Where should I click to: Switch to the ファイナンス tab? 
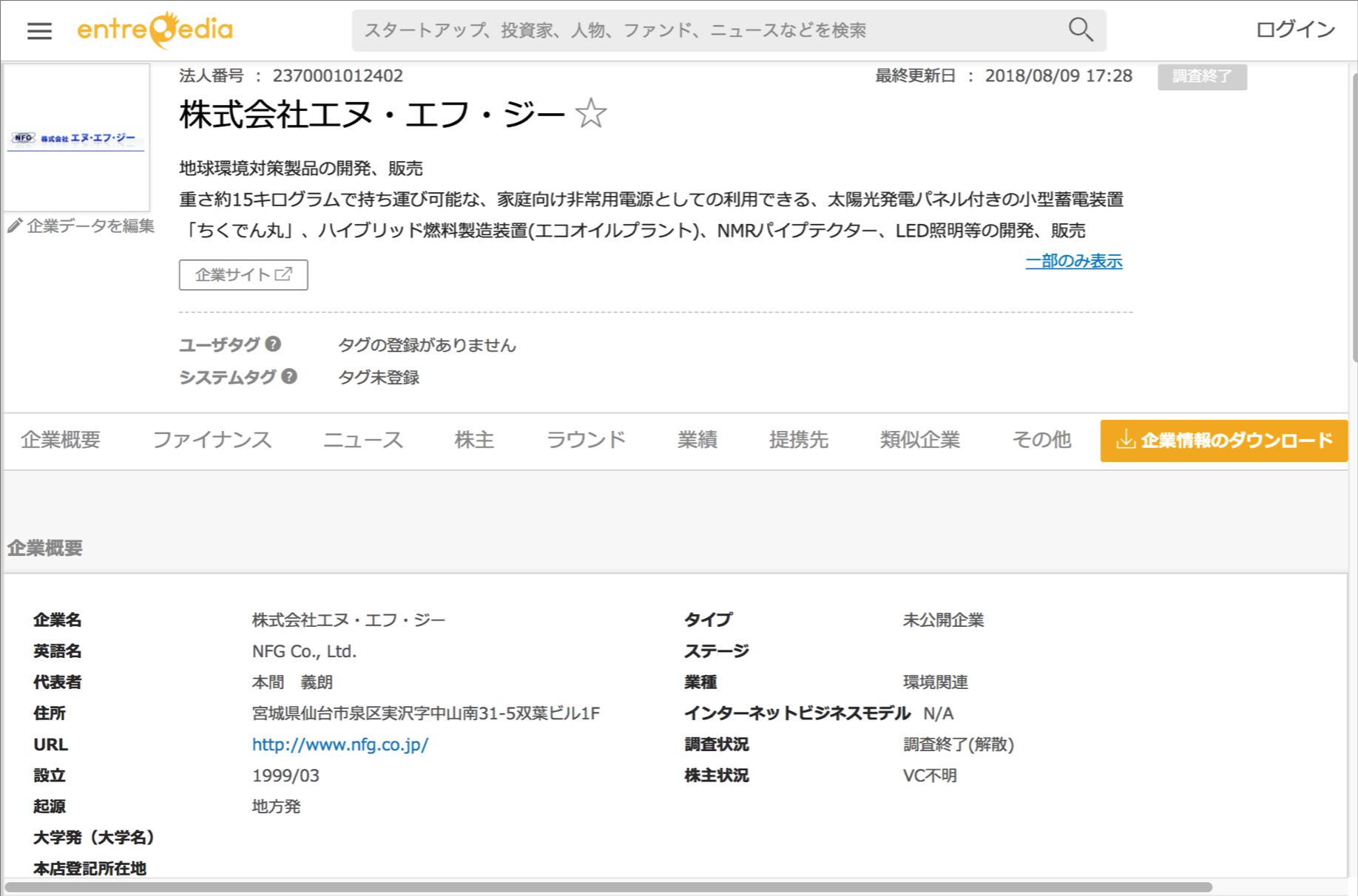pos(212,440)
